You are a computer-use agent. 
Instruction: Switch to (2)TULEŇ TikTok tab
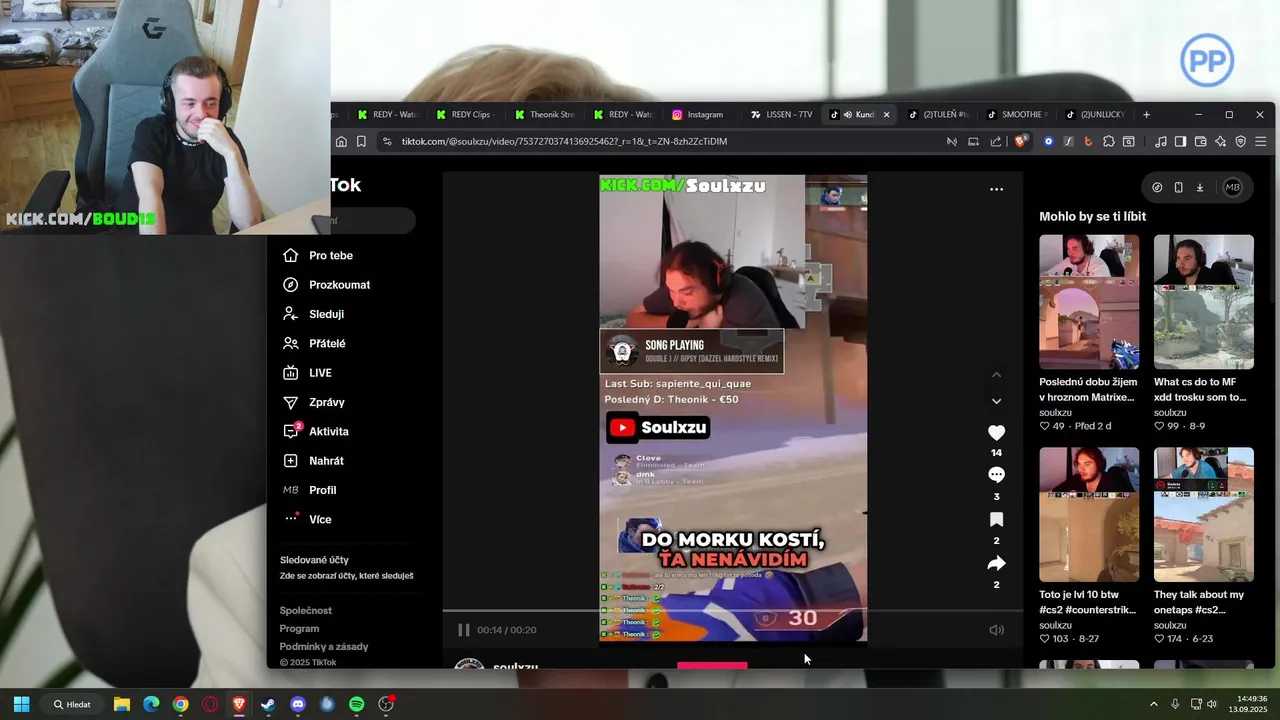pyautogui.click(x=937, y=115)
